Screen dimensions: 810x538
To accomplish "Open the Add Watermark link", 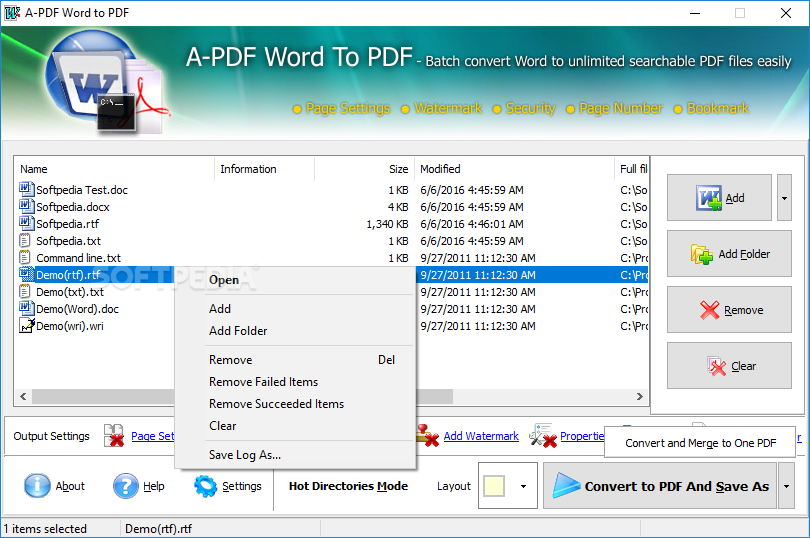I will [481, 436].
